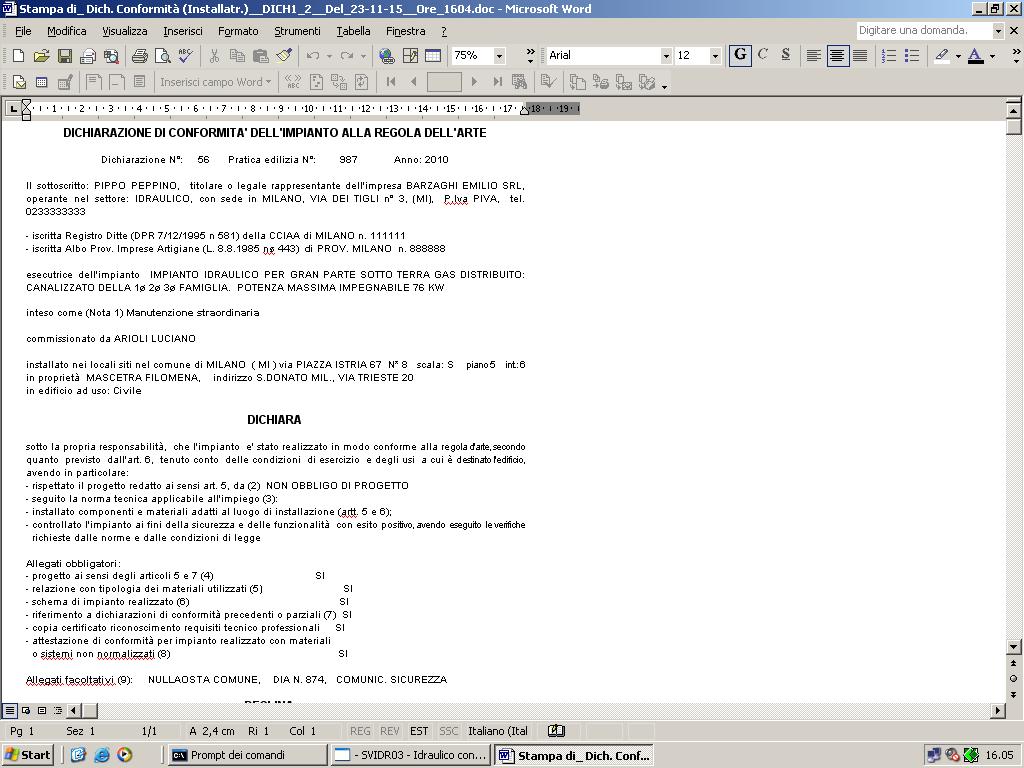
Task: Set centered text alignment
Action: click(x=837, y=56)
